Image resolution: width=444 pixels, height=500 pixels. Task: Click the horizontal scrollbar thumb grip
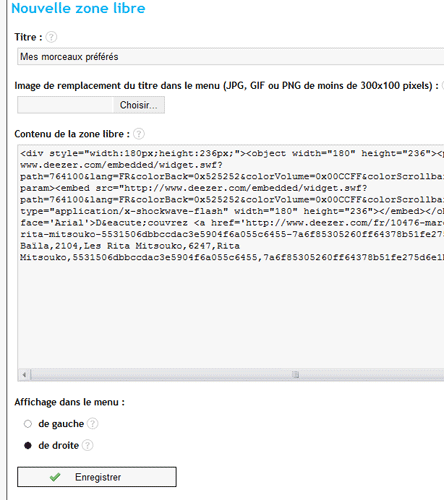click(295, 375)
